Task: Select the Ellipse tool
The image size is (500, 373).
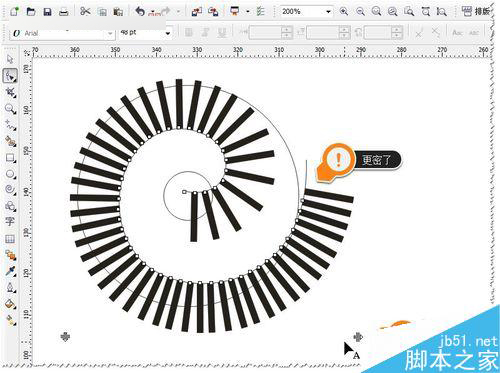Action: coord(10,174)
